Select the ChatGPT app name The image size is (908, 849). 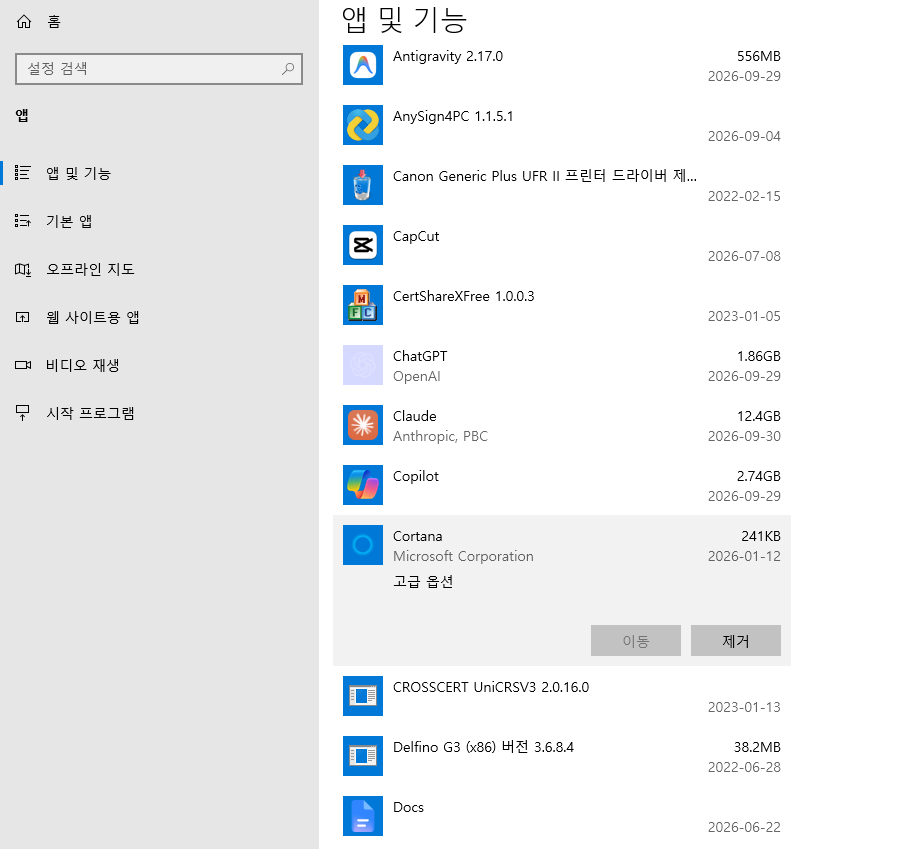coord(420,356)
